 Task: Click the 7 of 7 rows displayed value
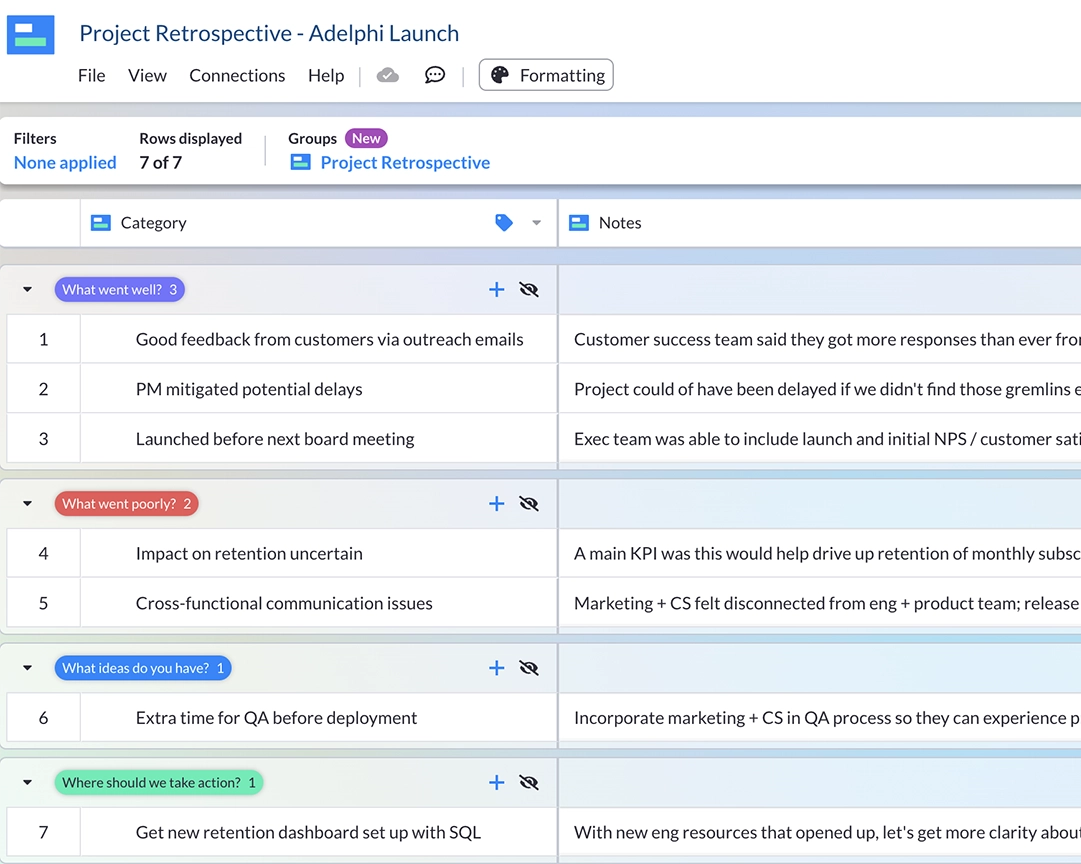161,163
